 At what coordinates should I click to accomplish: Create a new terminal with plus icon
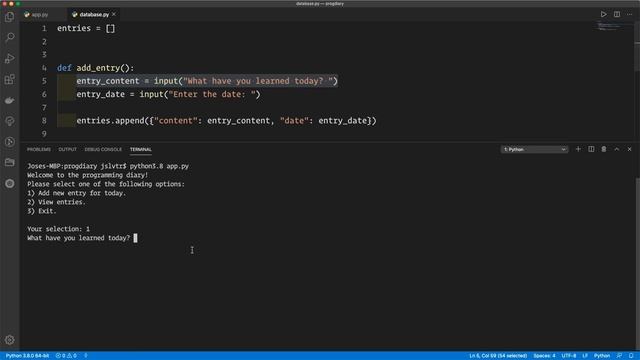tap(578, 149)
